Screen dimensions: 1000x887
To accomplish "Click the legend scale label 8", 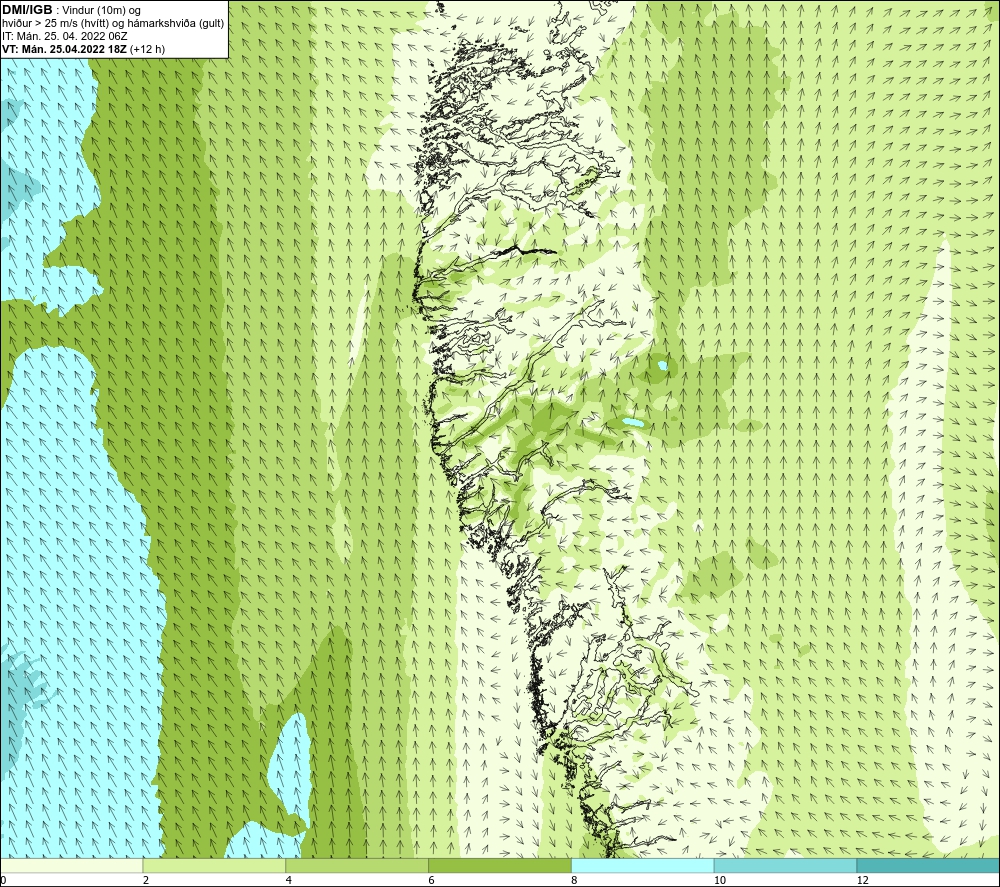I will tap(575, 881).
